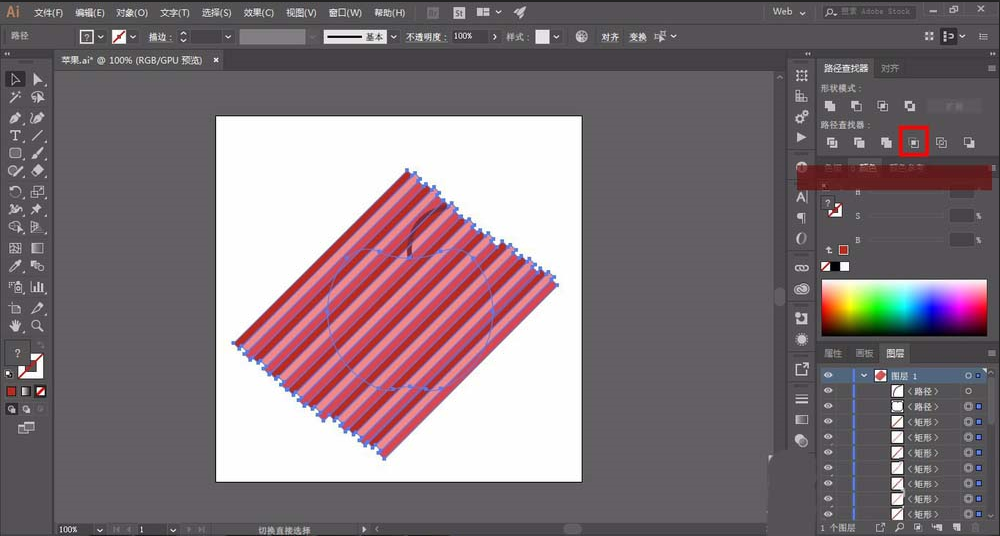Select the Selection tool arrow
This screenshot has height=536, width=1000.
click(15, 79)
